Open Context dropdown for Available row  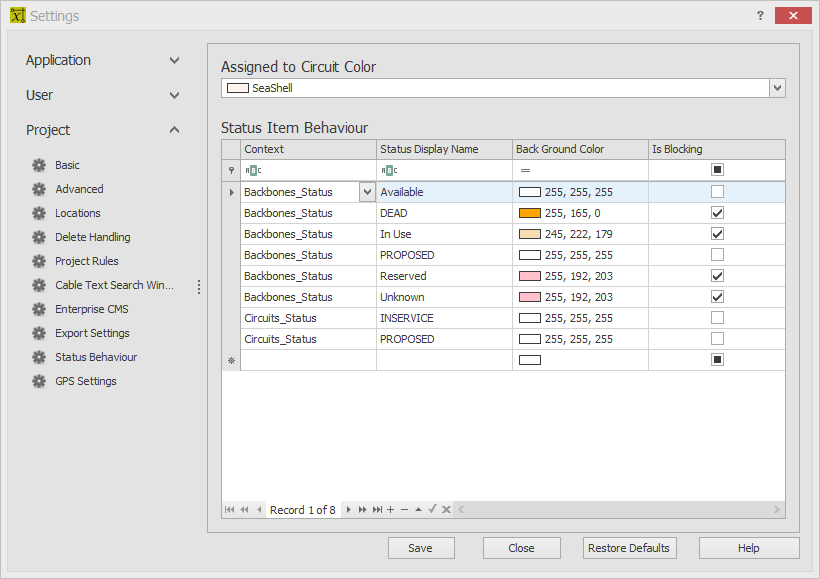pyautogui.click(x=367, y=192)
